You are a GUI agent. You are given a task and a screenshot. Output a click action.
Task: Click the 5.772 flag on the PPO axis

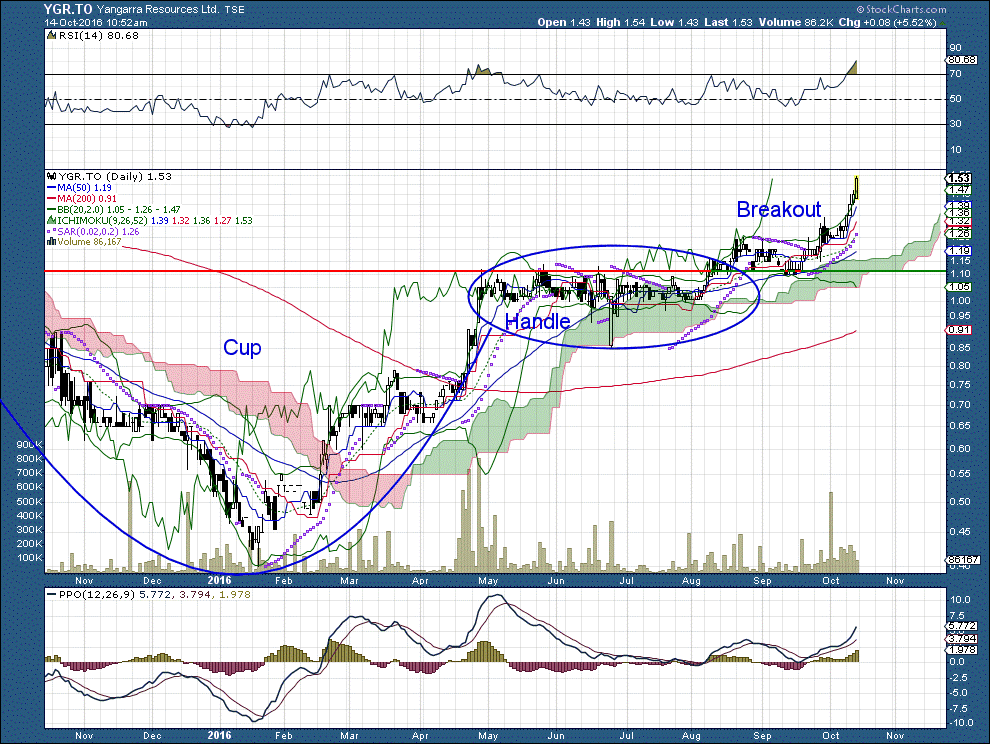(x=962, y=626)
